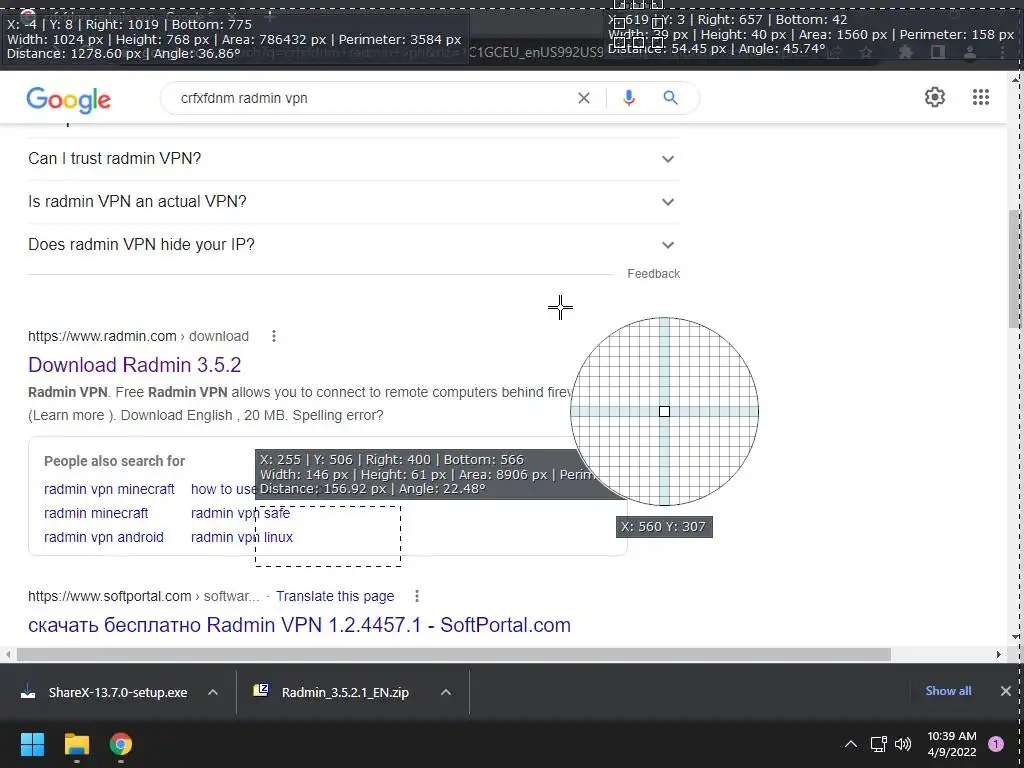Open options menu for radmin.com result
This screenshot has width=1024, height=768.
tap(274, 336)
